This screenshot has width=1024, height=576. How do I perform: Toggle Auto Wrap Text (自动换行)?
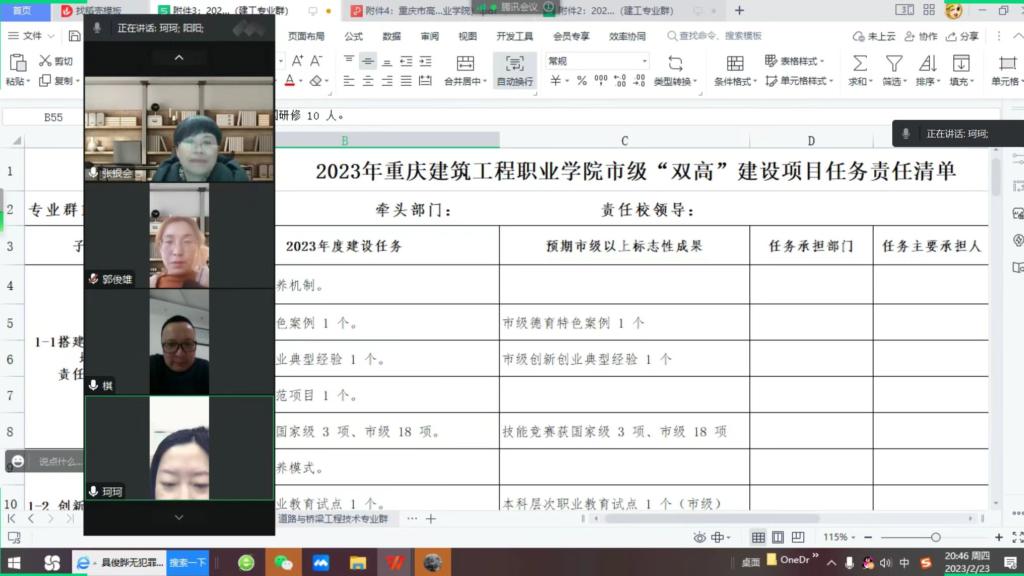[515, 63]
